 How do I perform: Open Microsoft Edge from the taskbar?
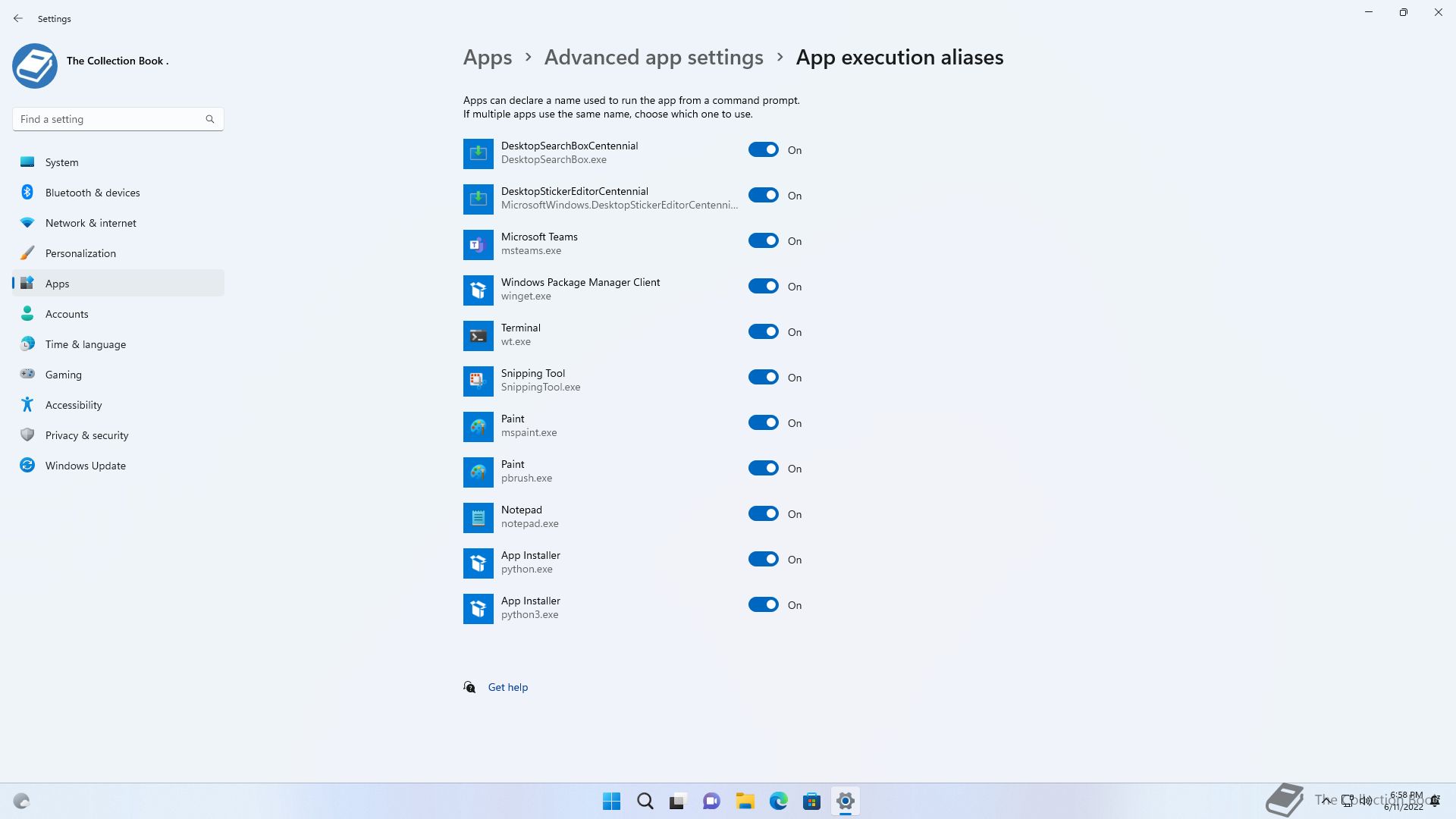click(x=778, y=801)
